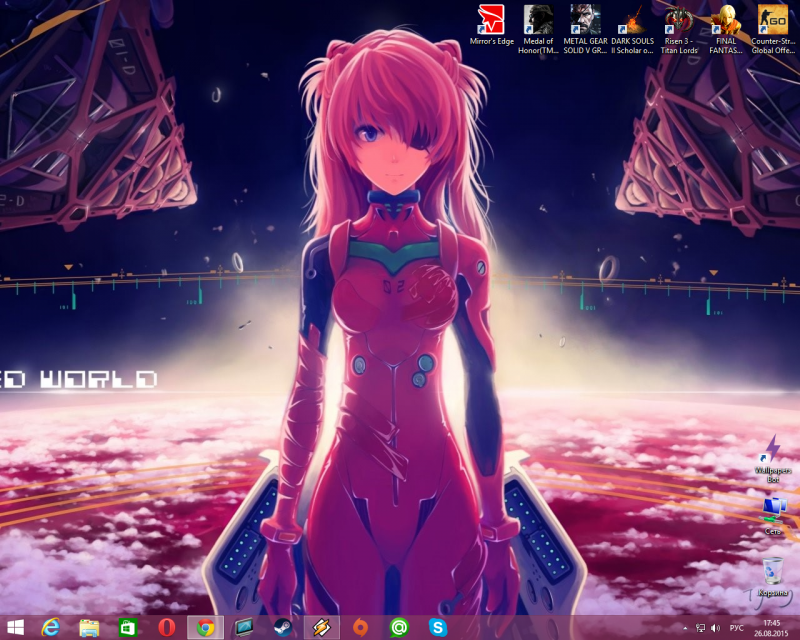Select the Сеть network desktop icon
800x640 pixels.
[773, 516]
